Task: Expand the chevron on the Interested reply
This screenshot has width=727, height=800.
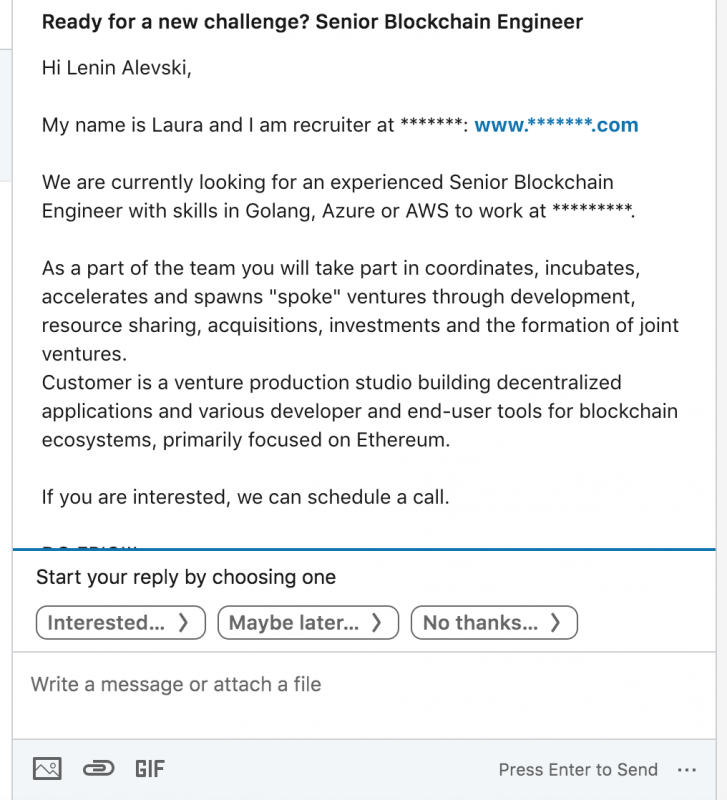Action: 183,623
